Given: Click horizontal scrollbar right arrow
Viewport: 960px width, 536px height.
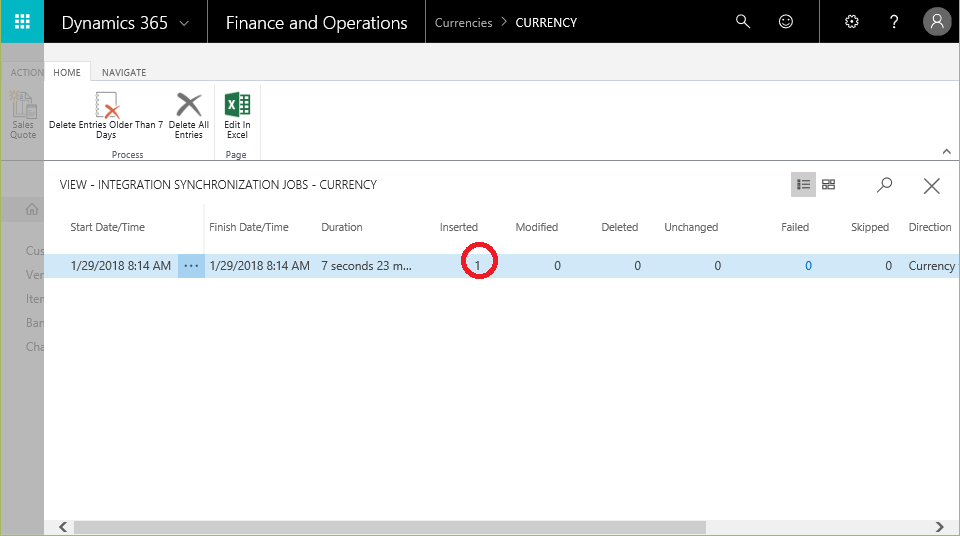Looking at the screenshot, I should coord(939,527).
